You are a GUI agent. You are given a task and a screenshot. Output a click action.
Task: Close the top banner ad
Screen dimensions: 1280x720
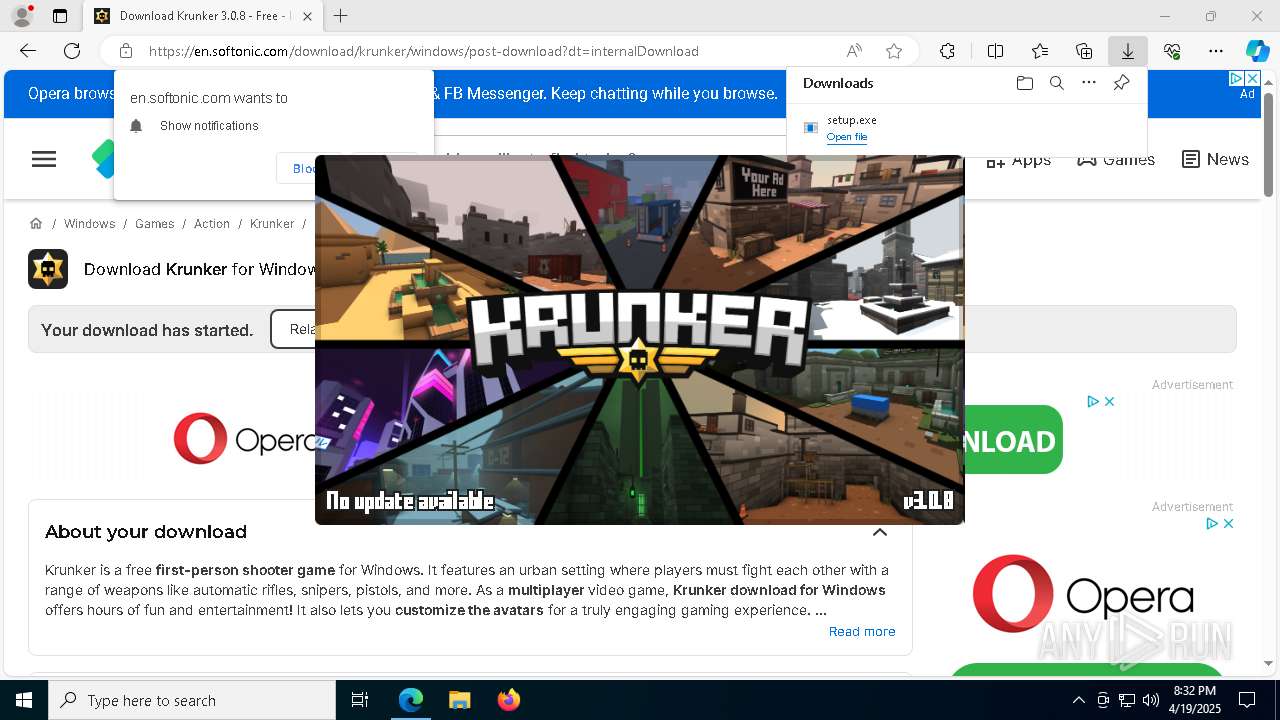[x=1251, y=78]
